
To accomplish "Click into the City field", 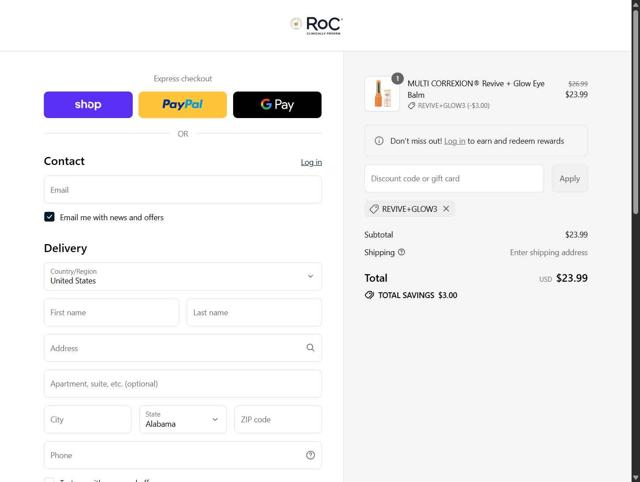I will [x=87, y=419].
